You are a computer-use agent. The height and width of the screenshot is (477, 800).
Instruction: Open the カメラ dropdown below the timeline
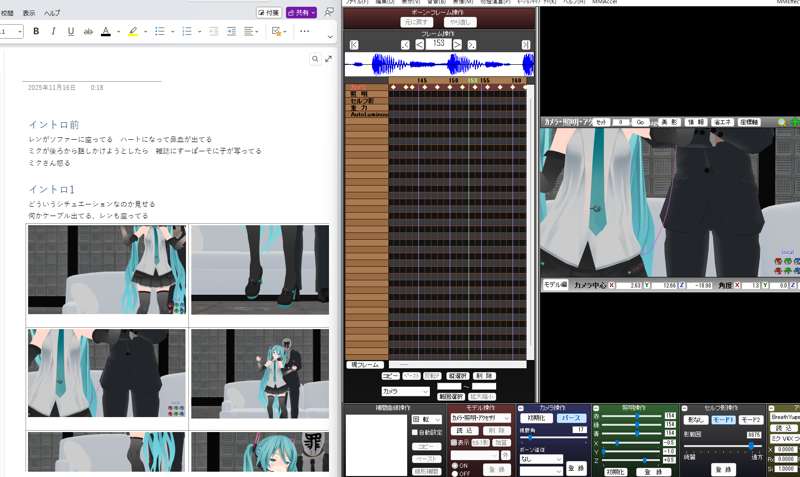(x=406, y=391)
